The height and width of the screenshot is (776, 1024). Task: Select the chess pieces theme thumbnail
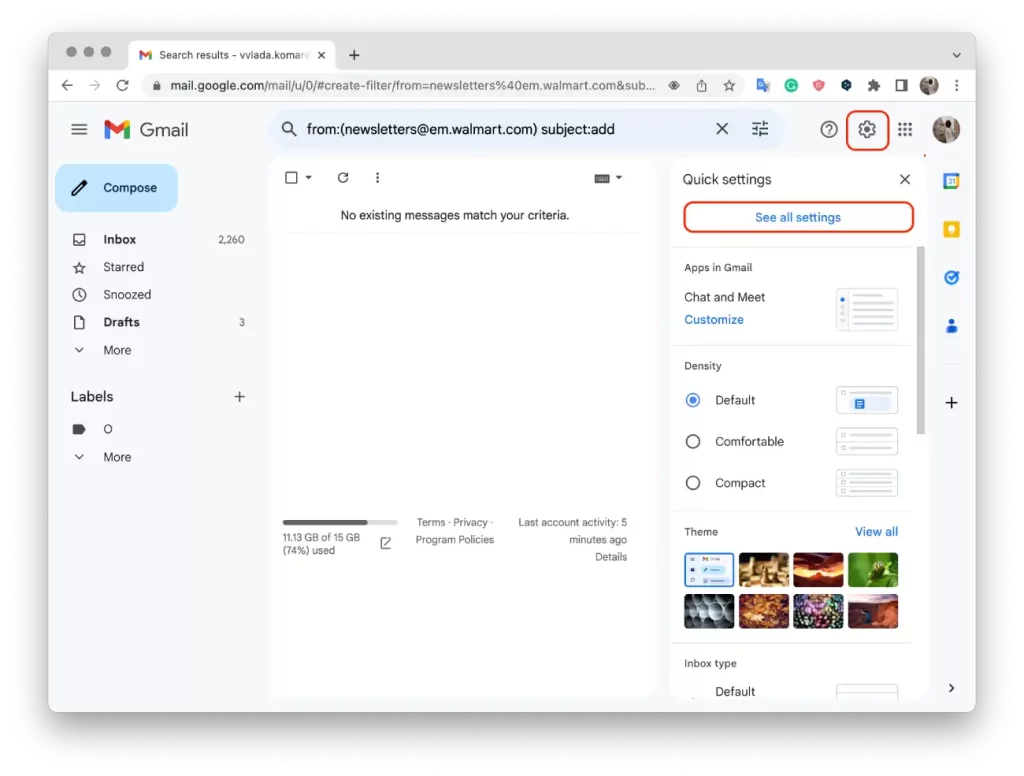click(x=763, y=570)
